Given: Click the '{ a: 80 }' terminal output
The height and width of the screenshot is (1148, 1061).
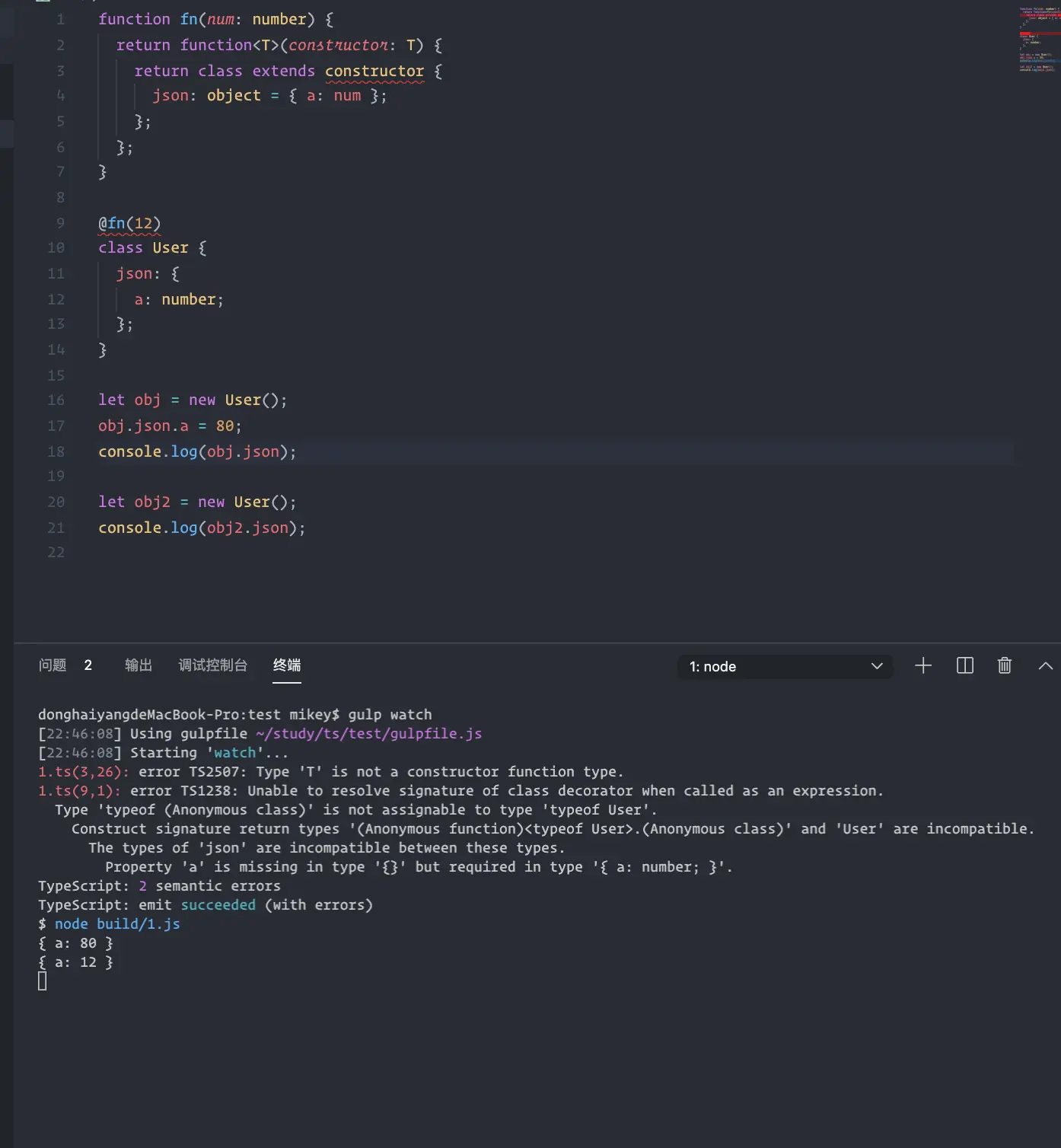Looking at the screenshot, I should coord(75,942).
